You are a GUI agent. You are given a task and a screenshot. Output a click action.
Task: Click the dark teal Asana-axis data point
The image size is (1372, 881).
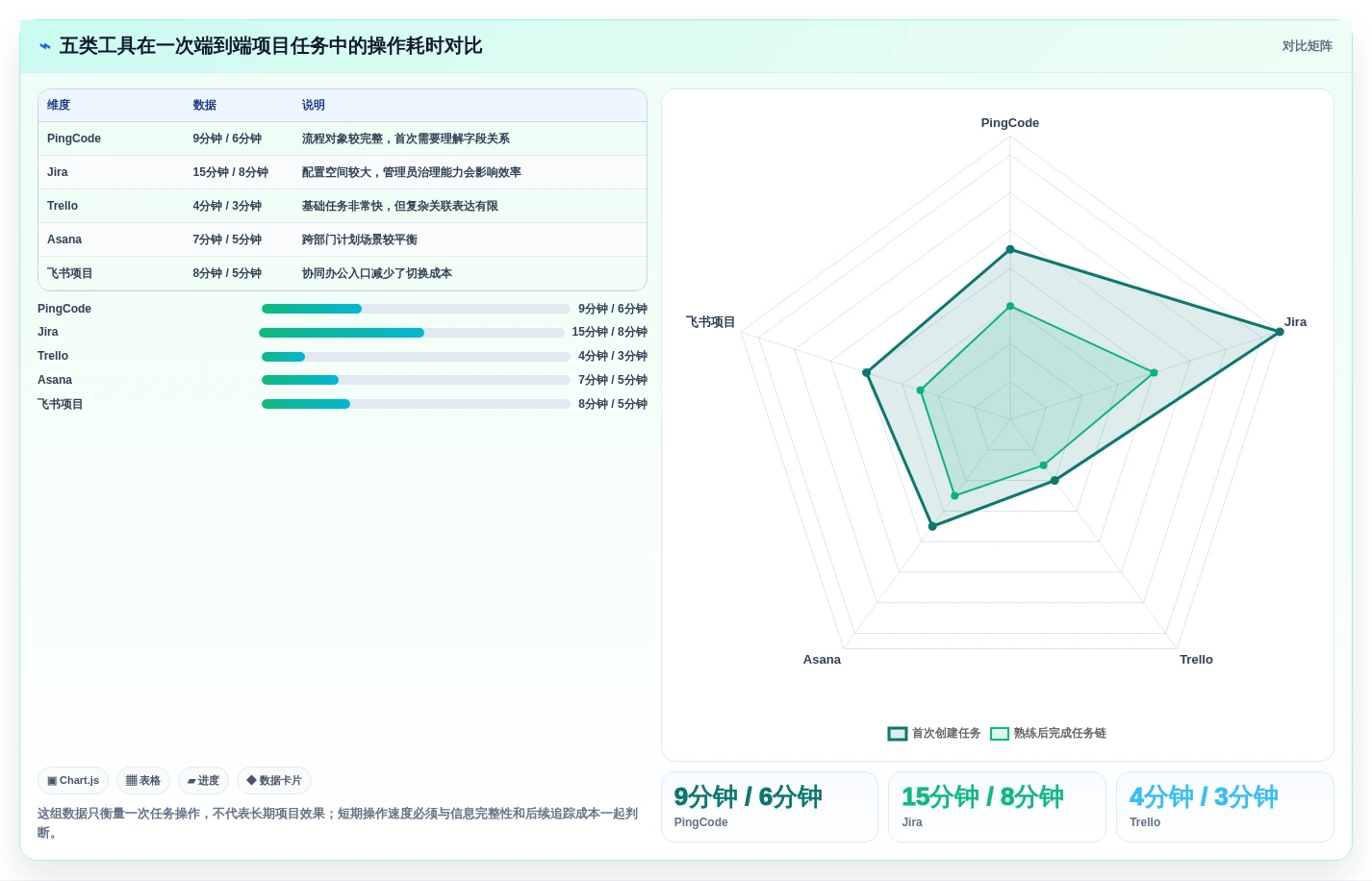coord(932,526)
